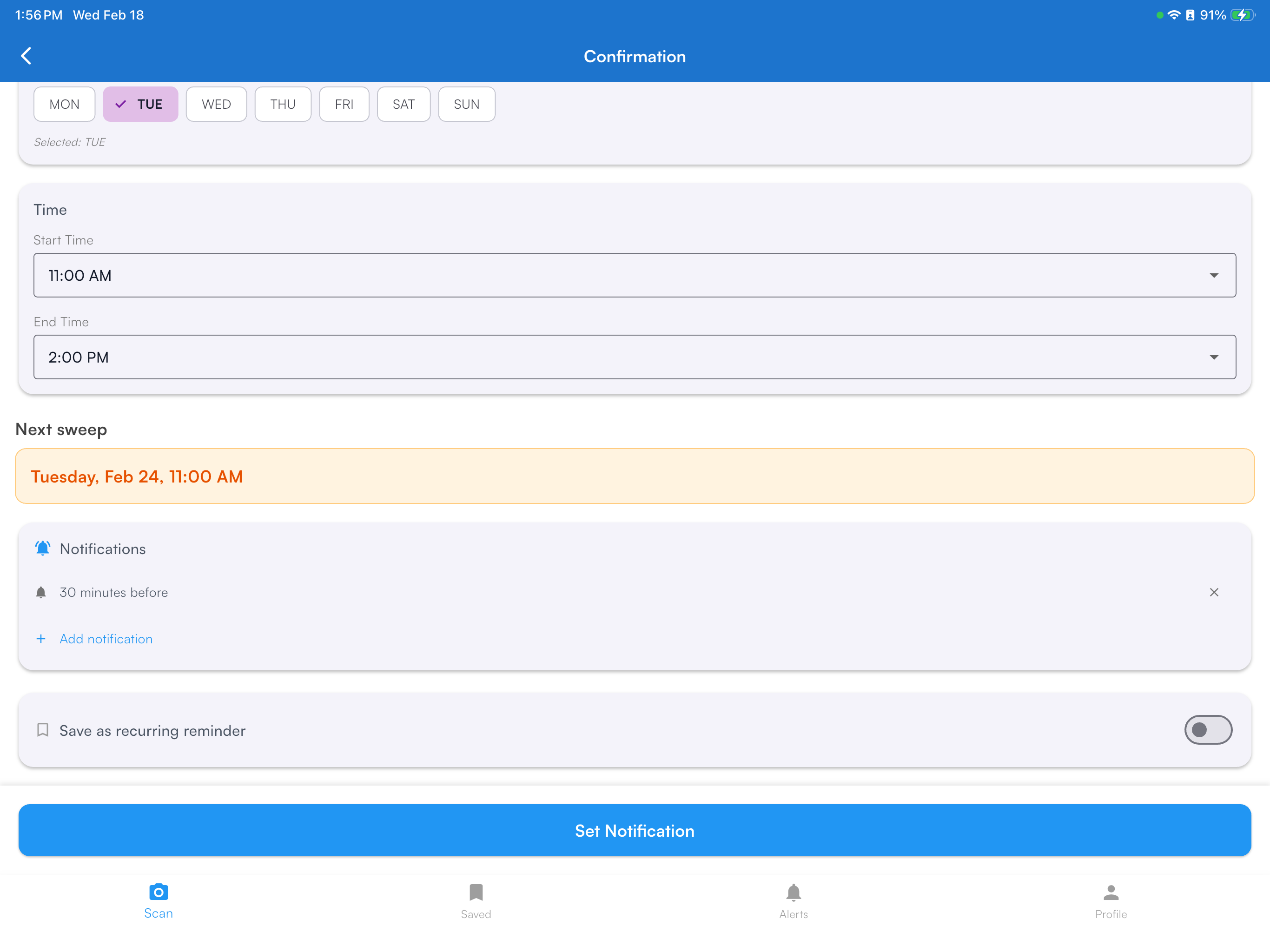Click the Start Time dropdown arrow
Image resolution: width=1270 pixels, height=952 pixels.
[x=1214, y=276]
